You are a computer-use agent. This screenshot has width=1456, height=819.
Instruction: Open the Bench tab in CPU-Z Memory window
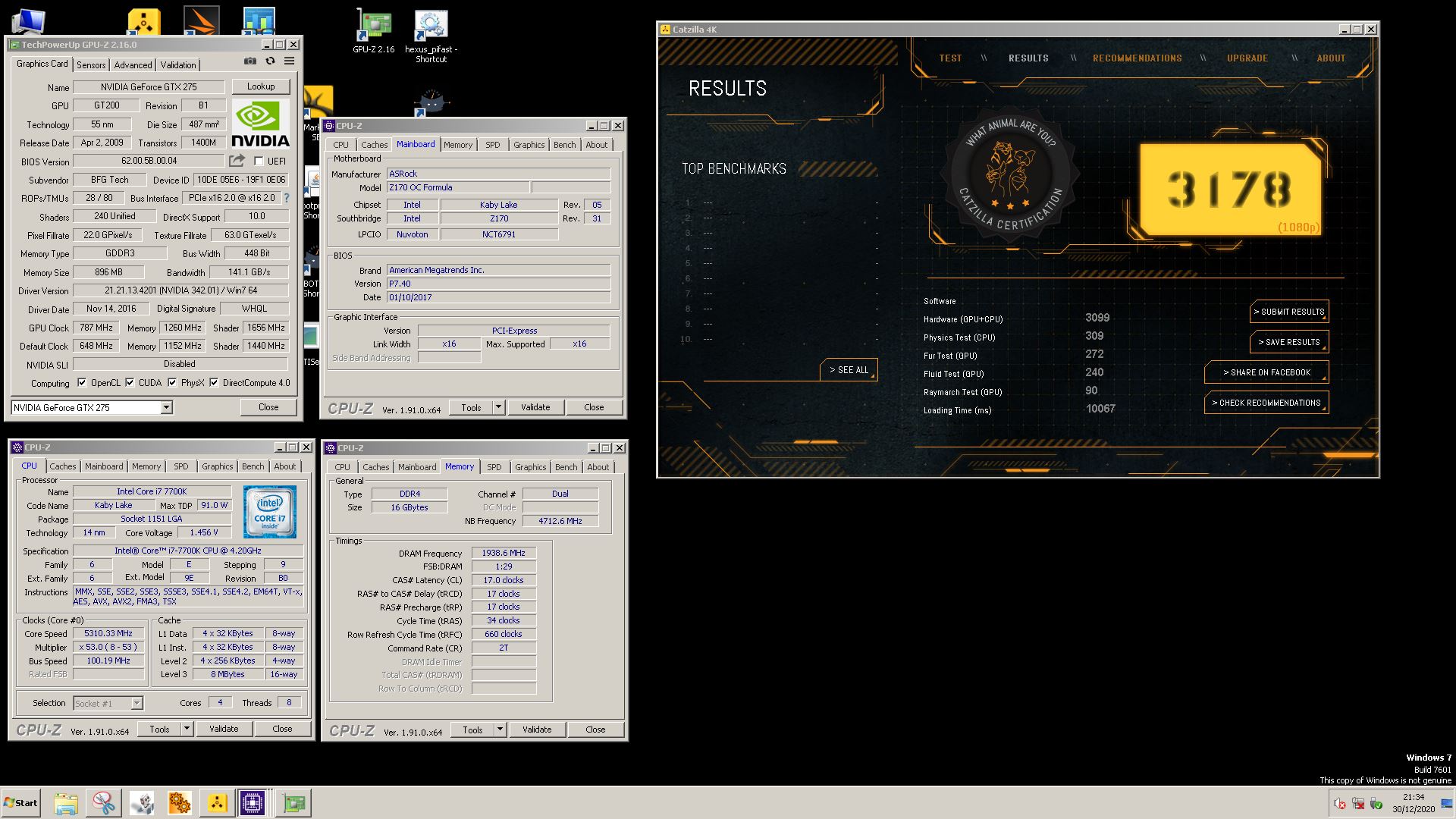(x=566, y=467)
